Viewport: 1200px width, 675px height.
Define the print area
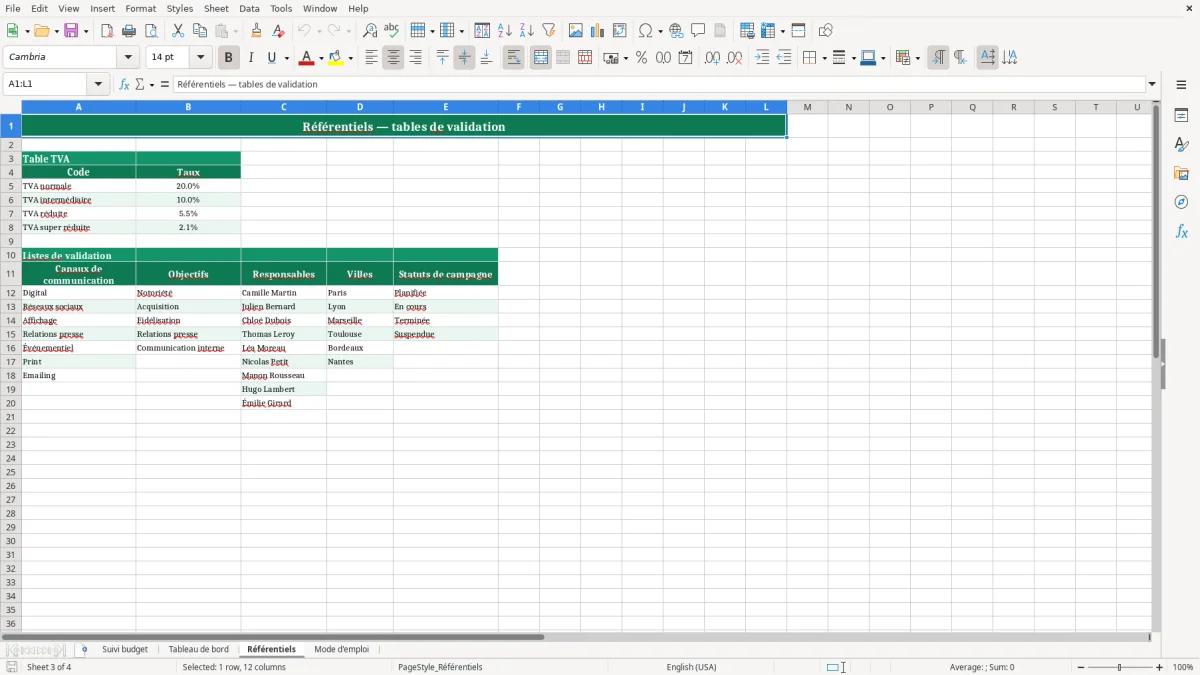point(747,31)
